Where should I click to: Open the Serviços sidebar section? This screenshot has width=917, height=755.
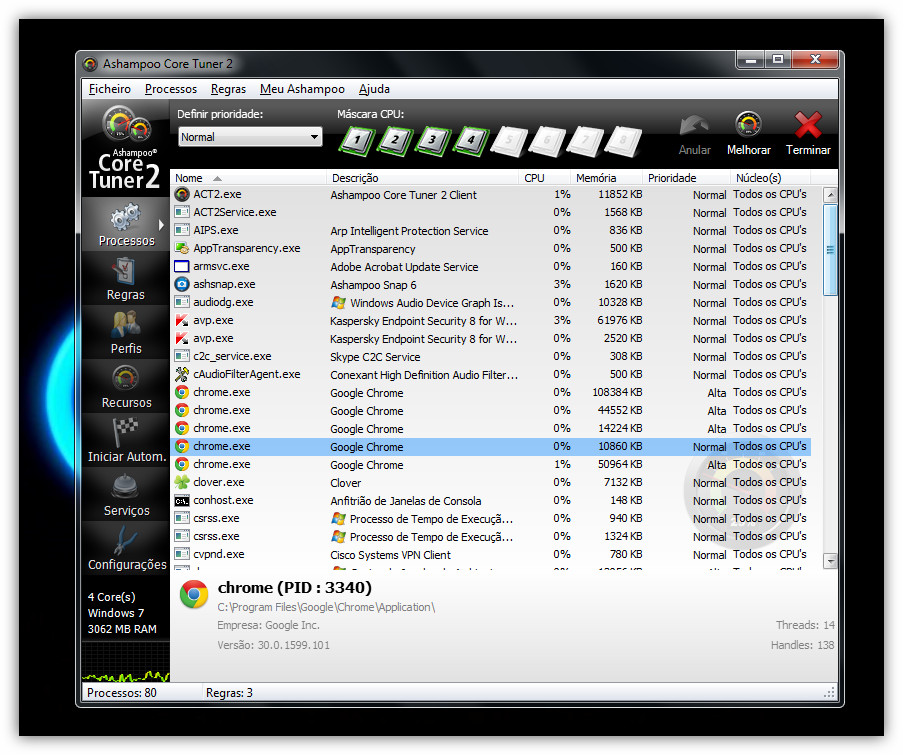tap(126, 495)
